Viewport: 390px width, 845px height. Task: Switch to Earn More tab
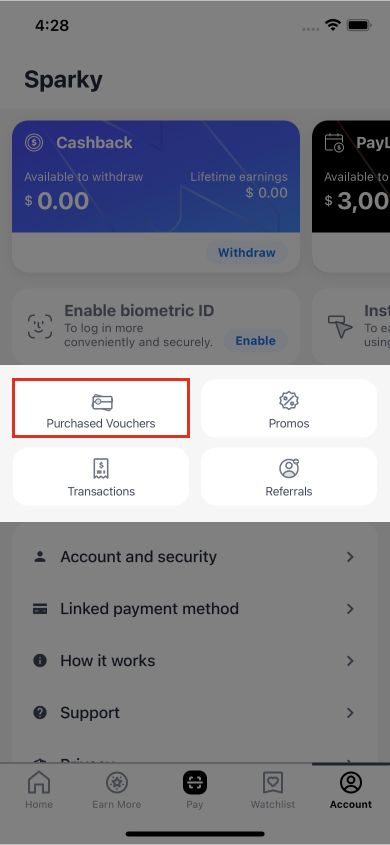coord(116,789)
